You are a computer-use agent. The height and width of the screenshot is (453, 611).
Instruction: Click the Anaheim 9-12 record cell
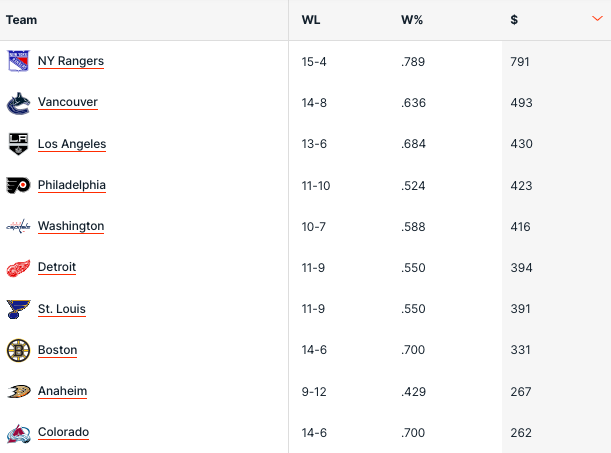coord(315,391)
